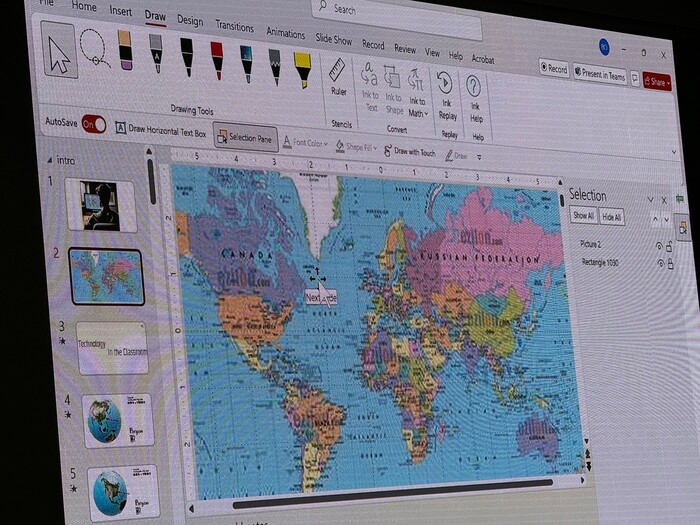700x525 pixels.
Task: Select slide 5 globe thumbnail
Action: tap(123, 492)
